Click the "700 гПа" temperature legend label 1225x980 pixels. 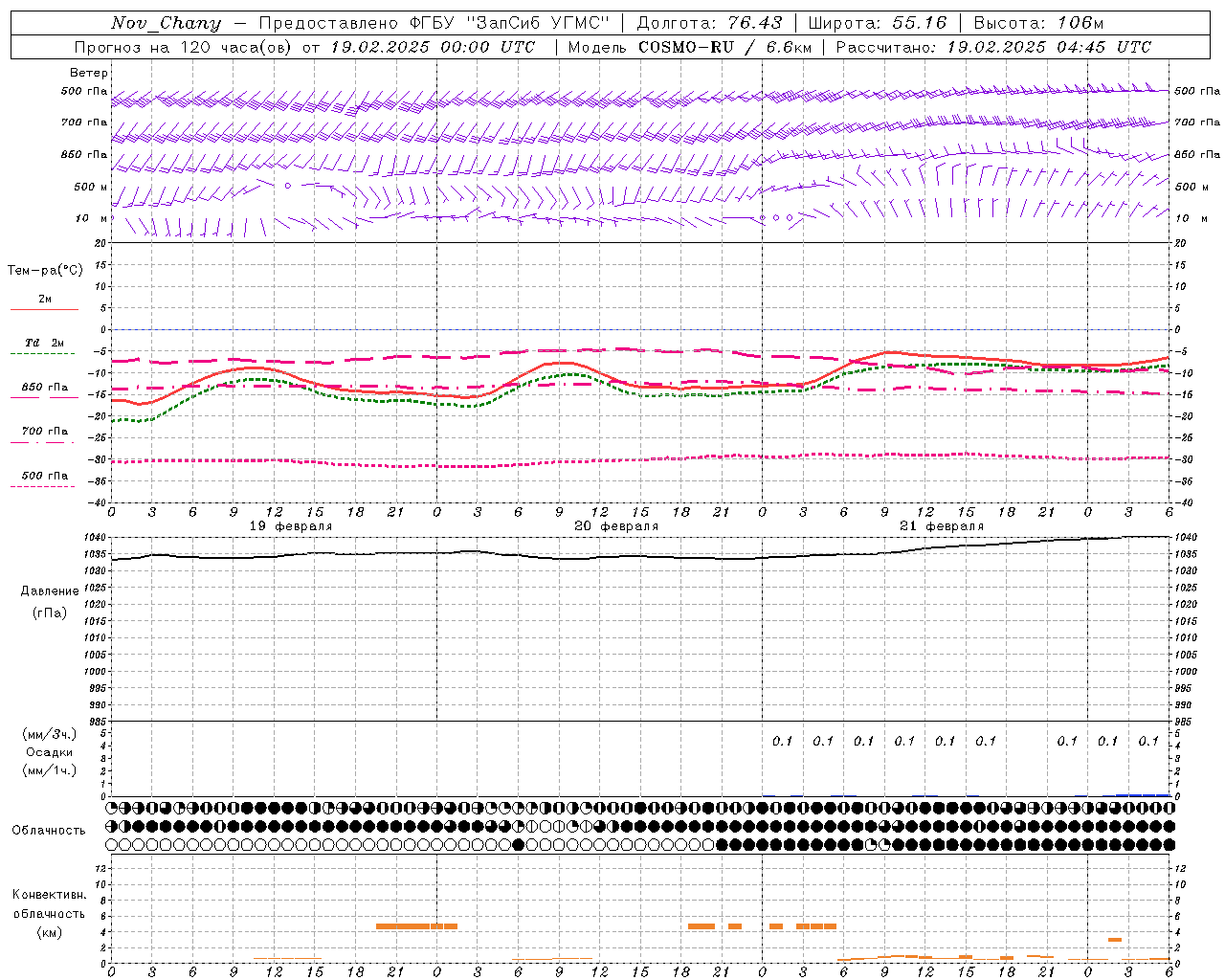[x=45, y=431]
